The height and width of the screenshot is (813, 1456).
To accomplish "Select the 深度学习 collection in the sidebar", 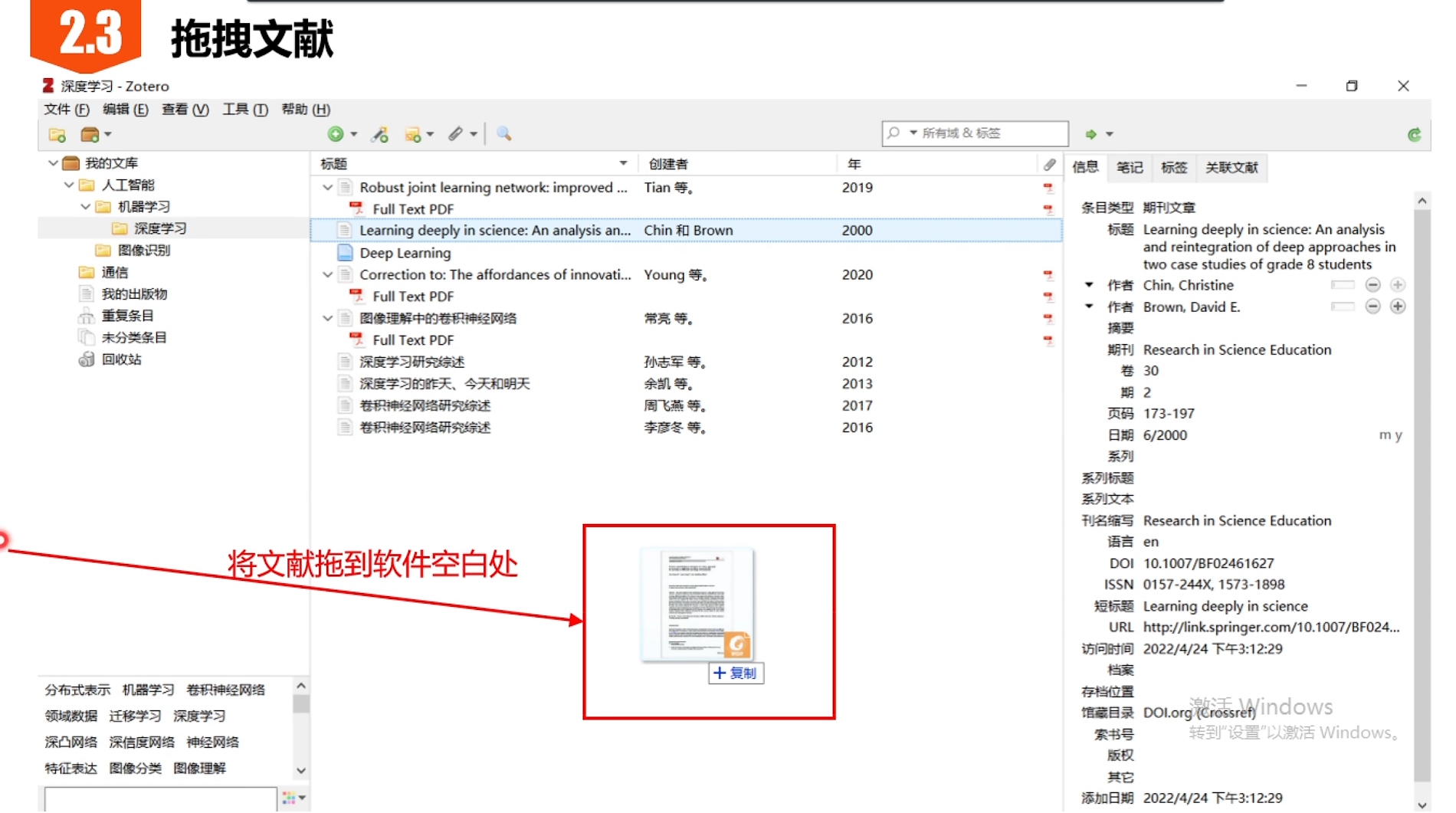I will (161, 228).
